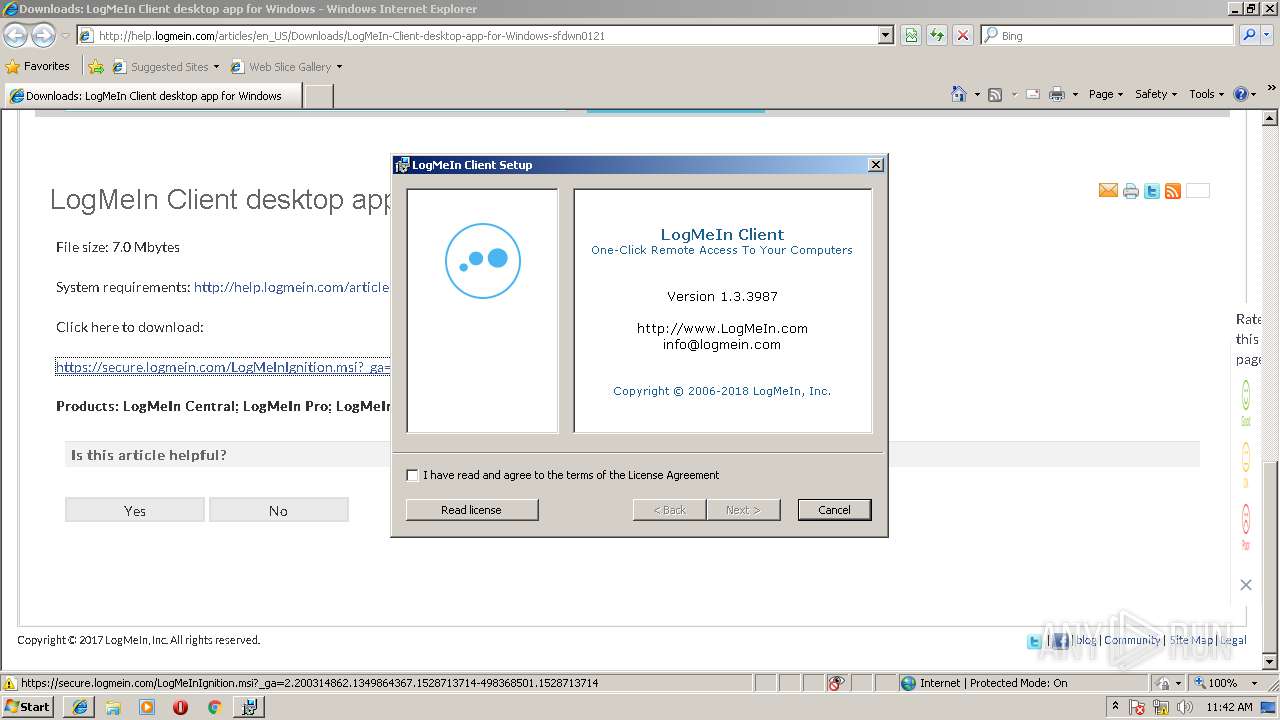1280x720 pixels.
Task: Click the taskbar clock 11:42 AM
Action: tap(1229, 707)
